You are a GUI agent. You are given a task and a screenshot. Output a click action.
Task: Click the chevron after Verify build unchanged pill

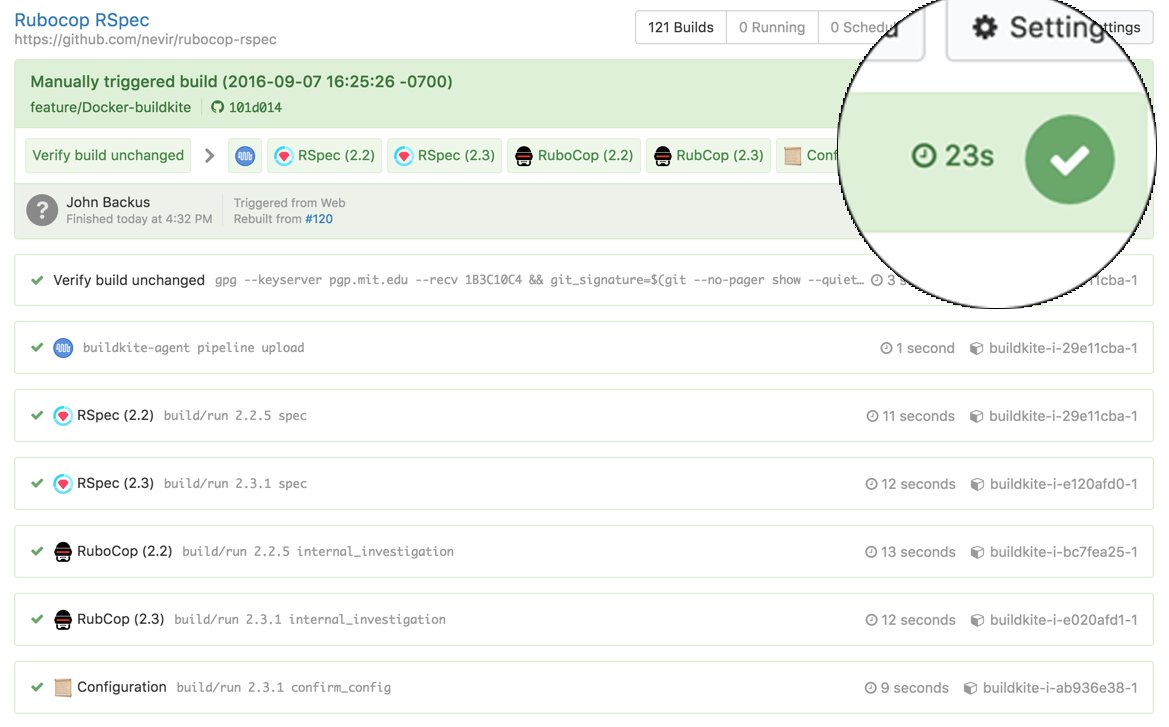(x=209, y=156)
